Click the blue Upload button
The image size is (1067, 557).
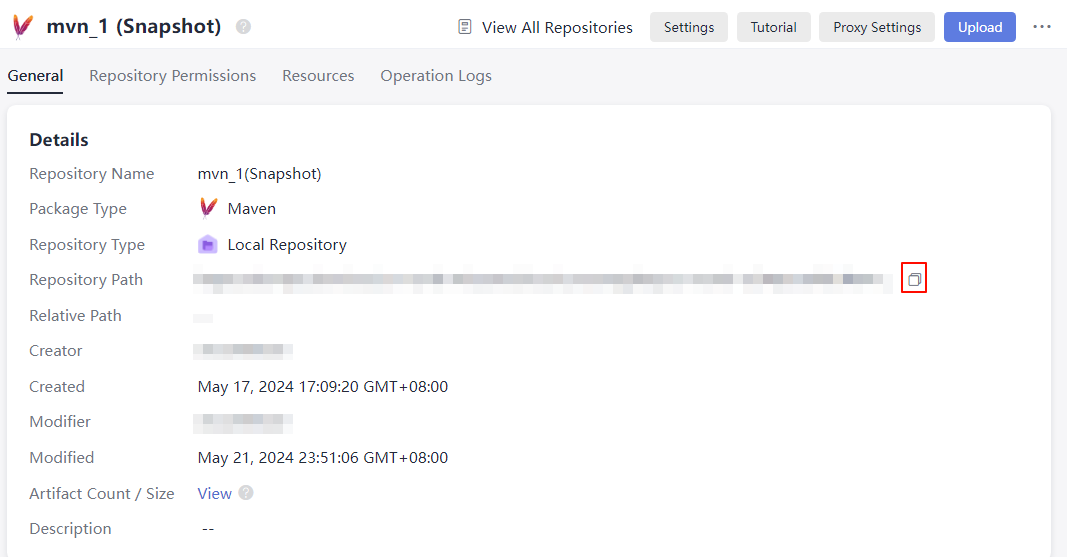click(x=980, y=27)
